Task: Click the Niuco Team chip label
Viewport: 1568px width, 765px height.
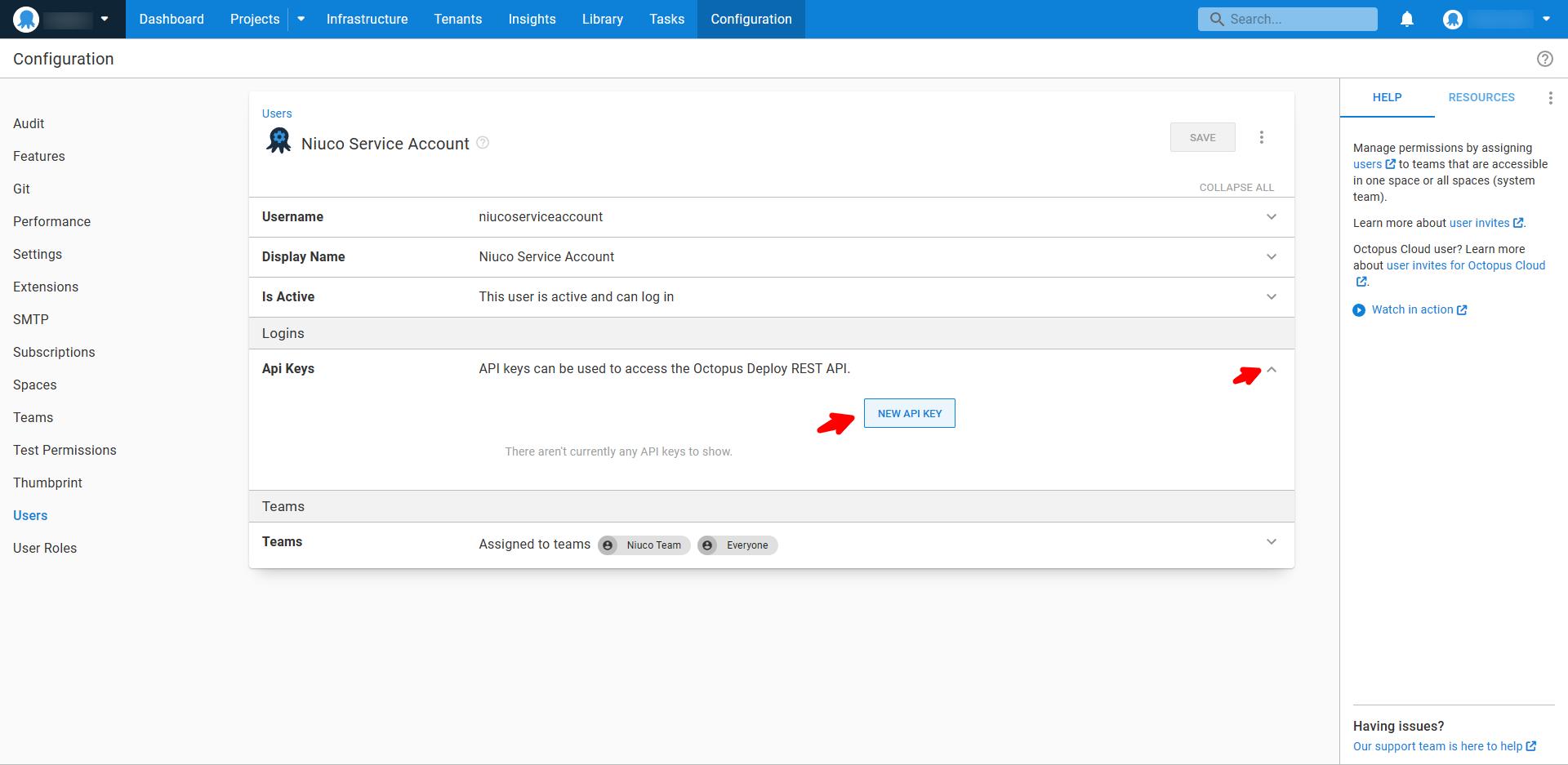Action: pos(654,545)
